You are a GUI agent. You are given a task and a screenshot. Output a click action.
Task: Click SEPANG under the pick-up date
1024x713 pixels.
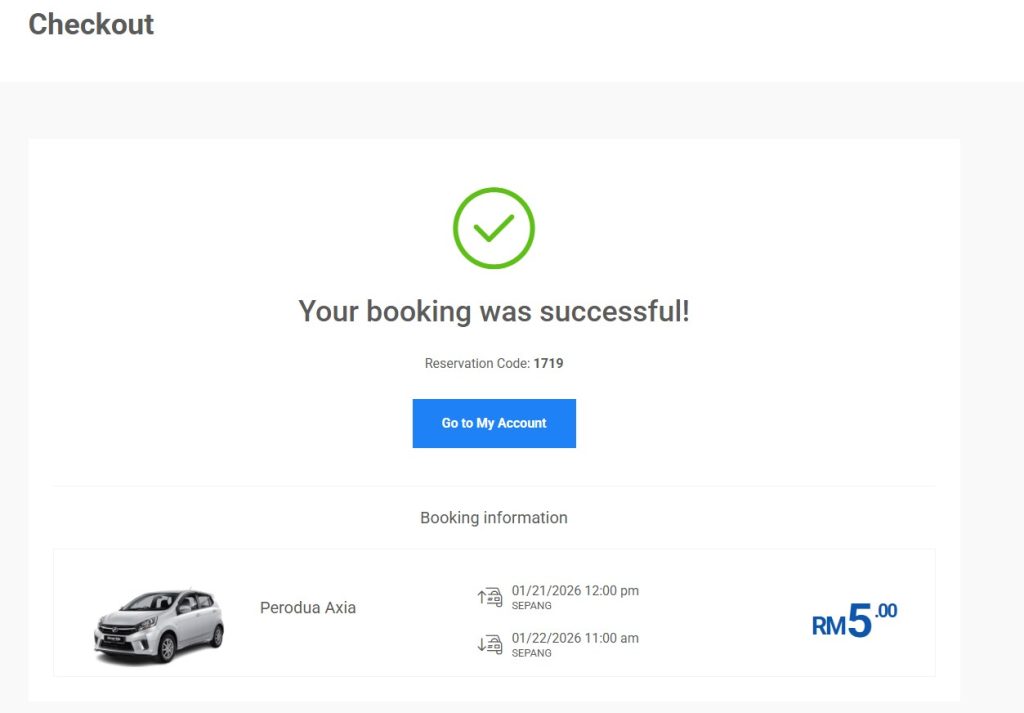pos(531,606)
